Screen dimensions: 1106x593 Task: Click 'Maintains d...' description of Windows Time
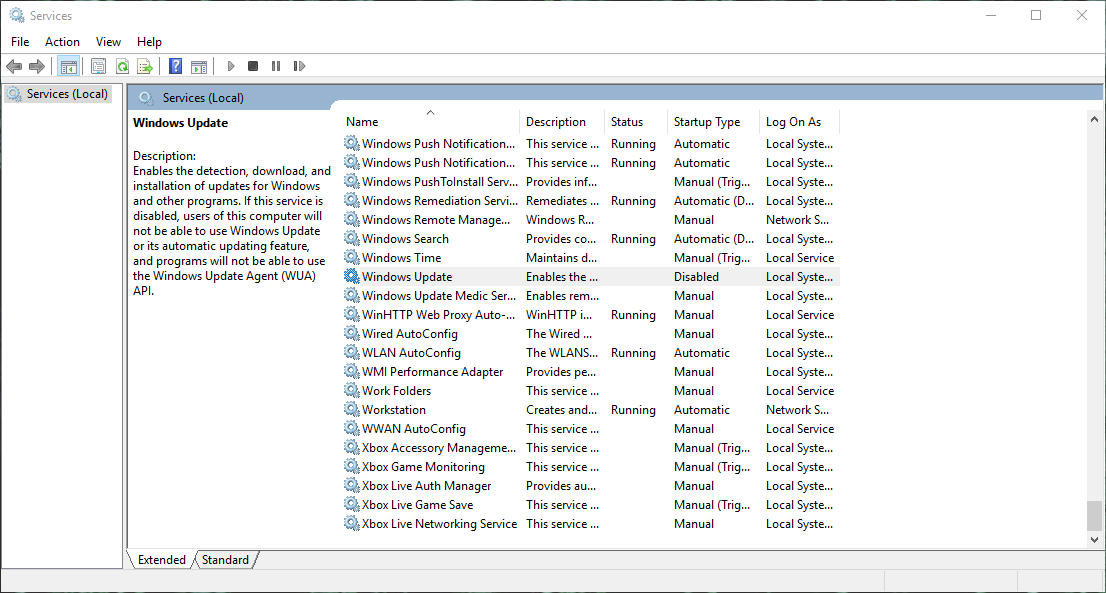(561, 257)
